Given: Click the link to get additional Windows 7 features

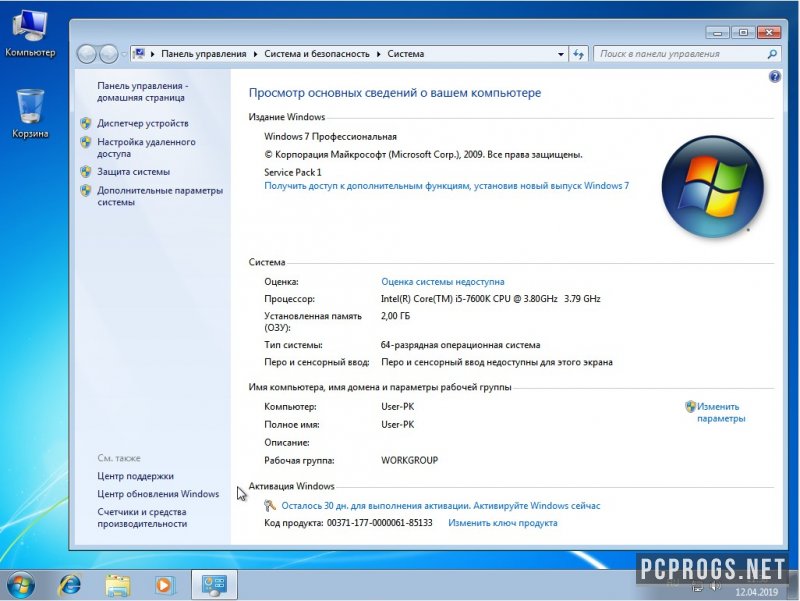Looking at the screenshot, I should (446, 186).
